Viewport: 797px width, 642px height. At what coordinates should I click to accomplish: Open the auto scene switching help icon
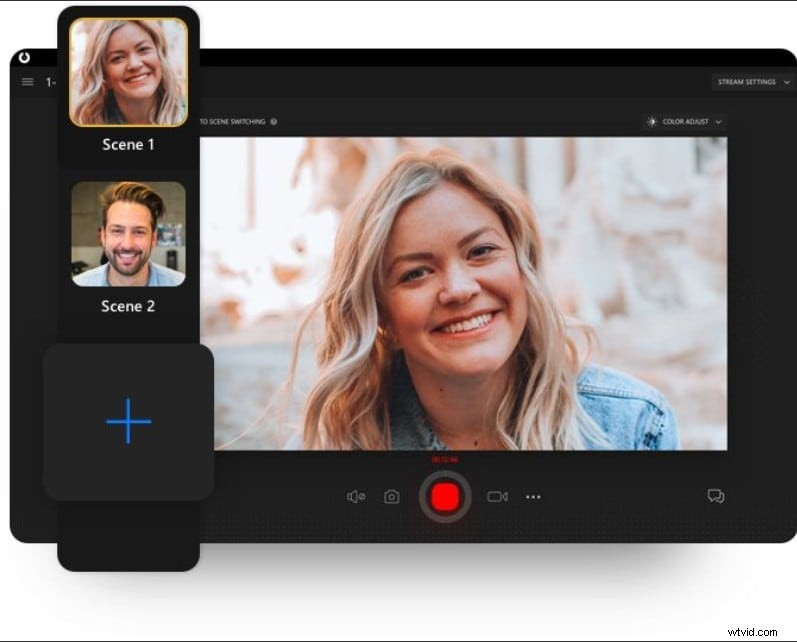274,121
